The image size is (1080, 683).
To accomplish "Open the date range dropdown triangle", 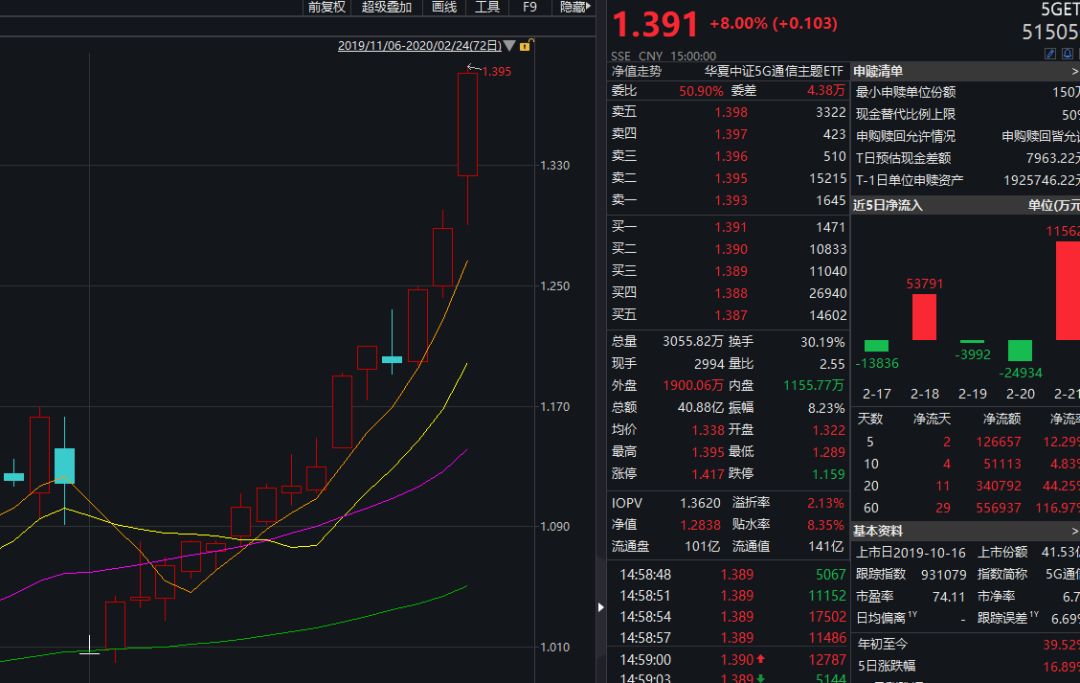I will 509,46.
